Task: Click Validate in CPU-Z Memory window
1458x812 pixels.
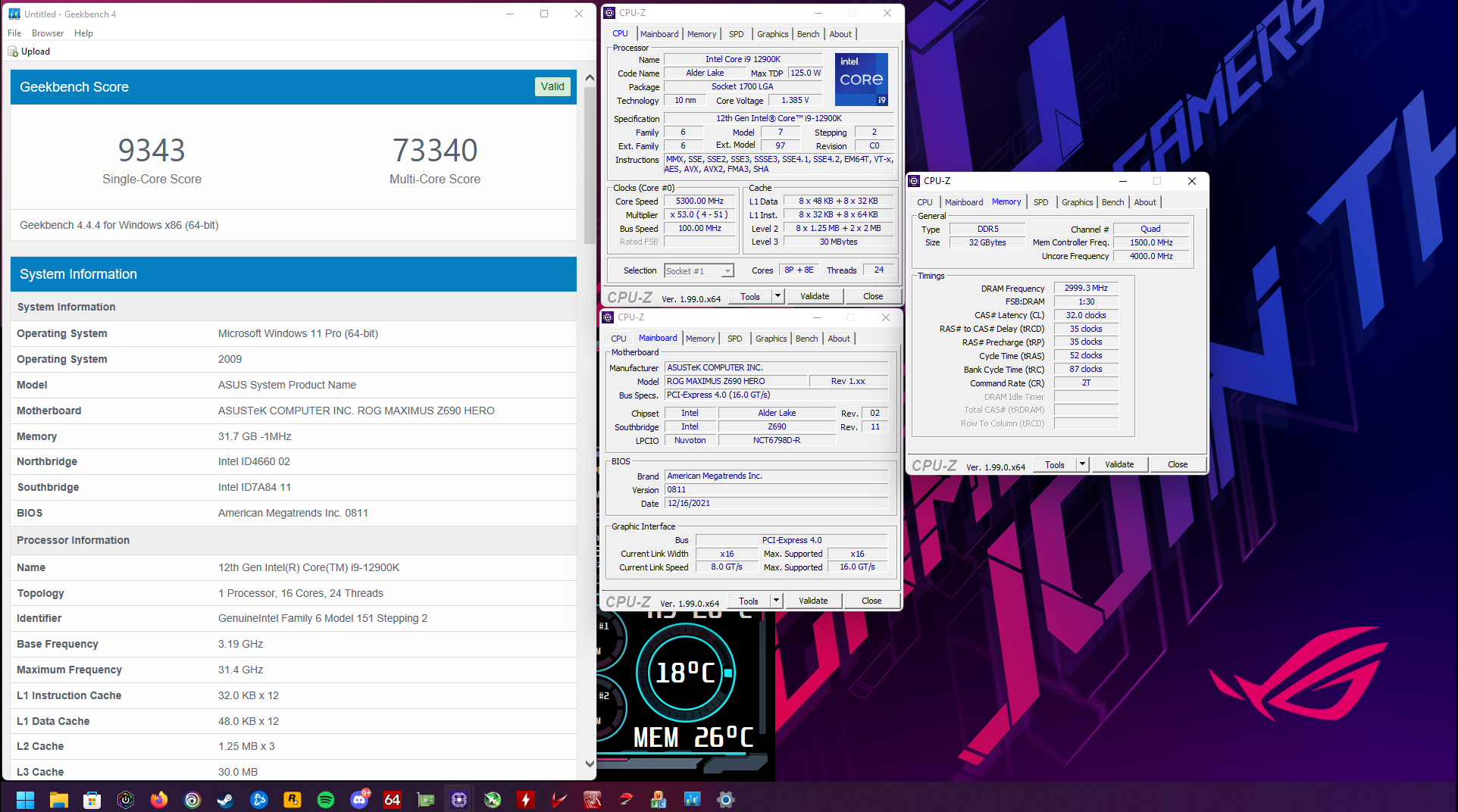Action: click(x=1119, y=464)
